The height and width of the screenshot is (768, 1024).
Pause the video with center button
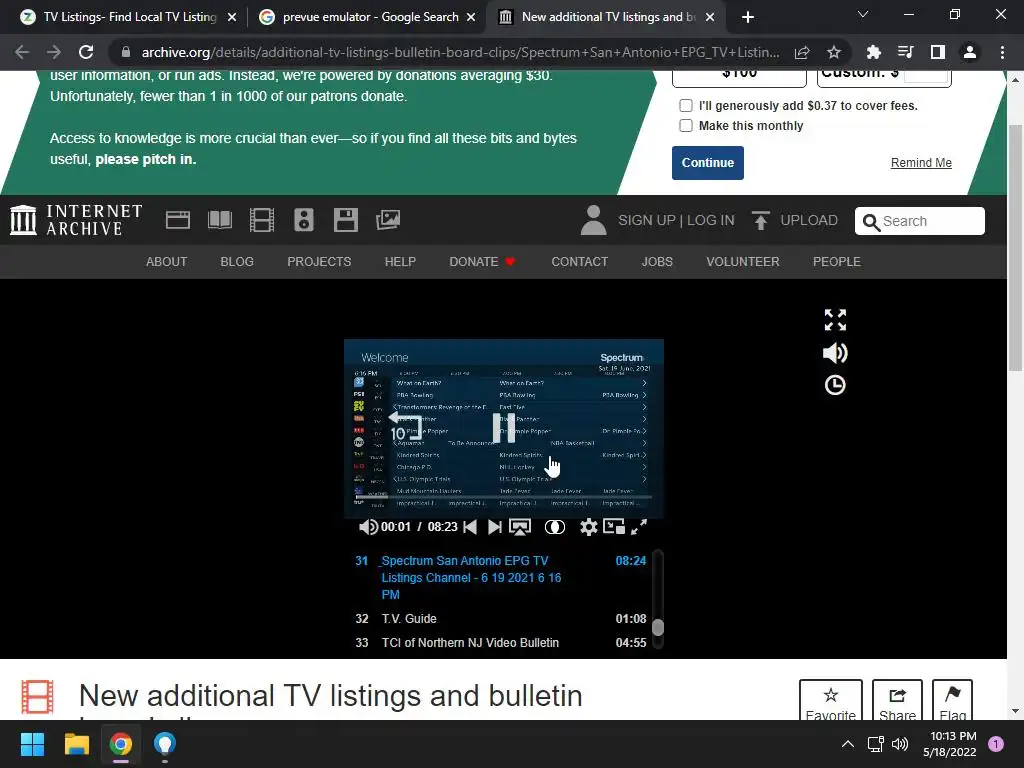click(504, 428)
